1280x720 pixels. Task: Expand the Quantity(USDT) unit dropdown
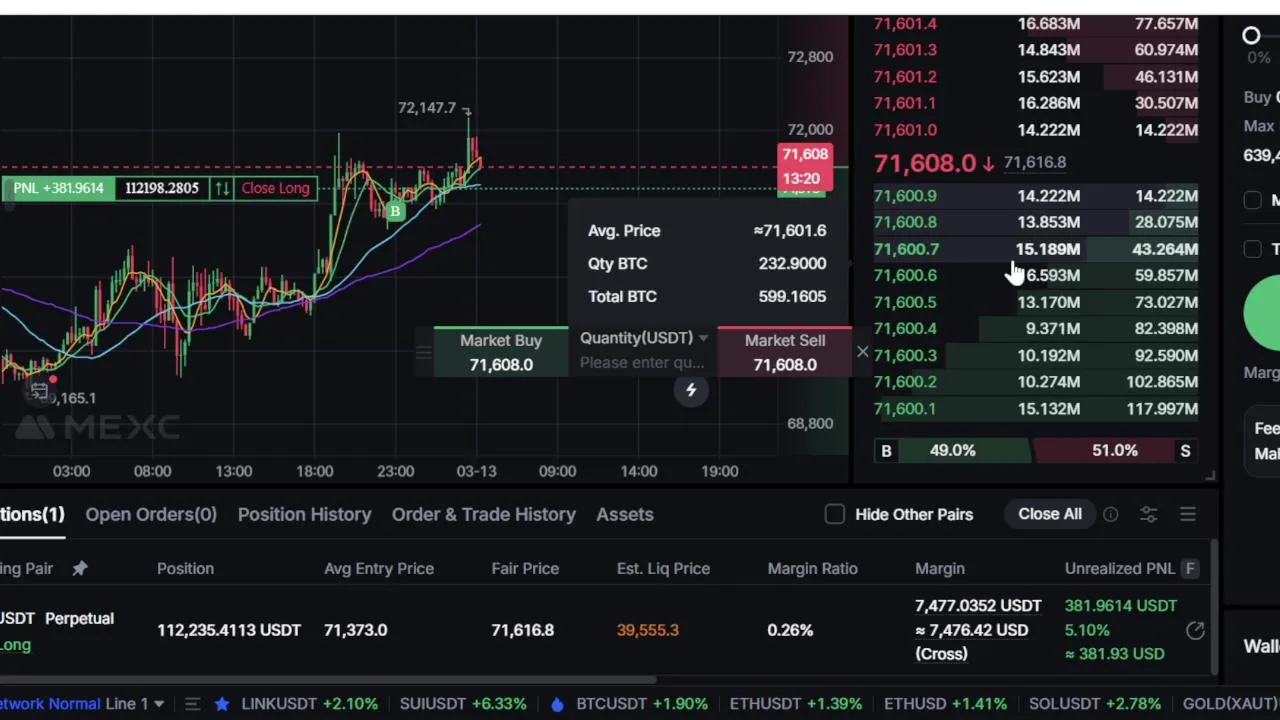(x=703, y=338)
